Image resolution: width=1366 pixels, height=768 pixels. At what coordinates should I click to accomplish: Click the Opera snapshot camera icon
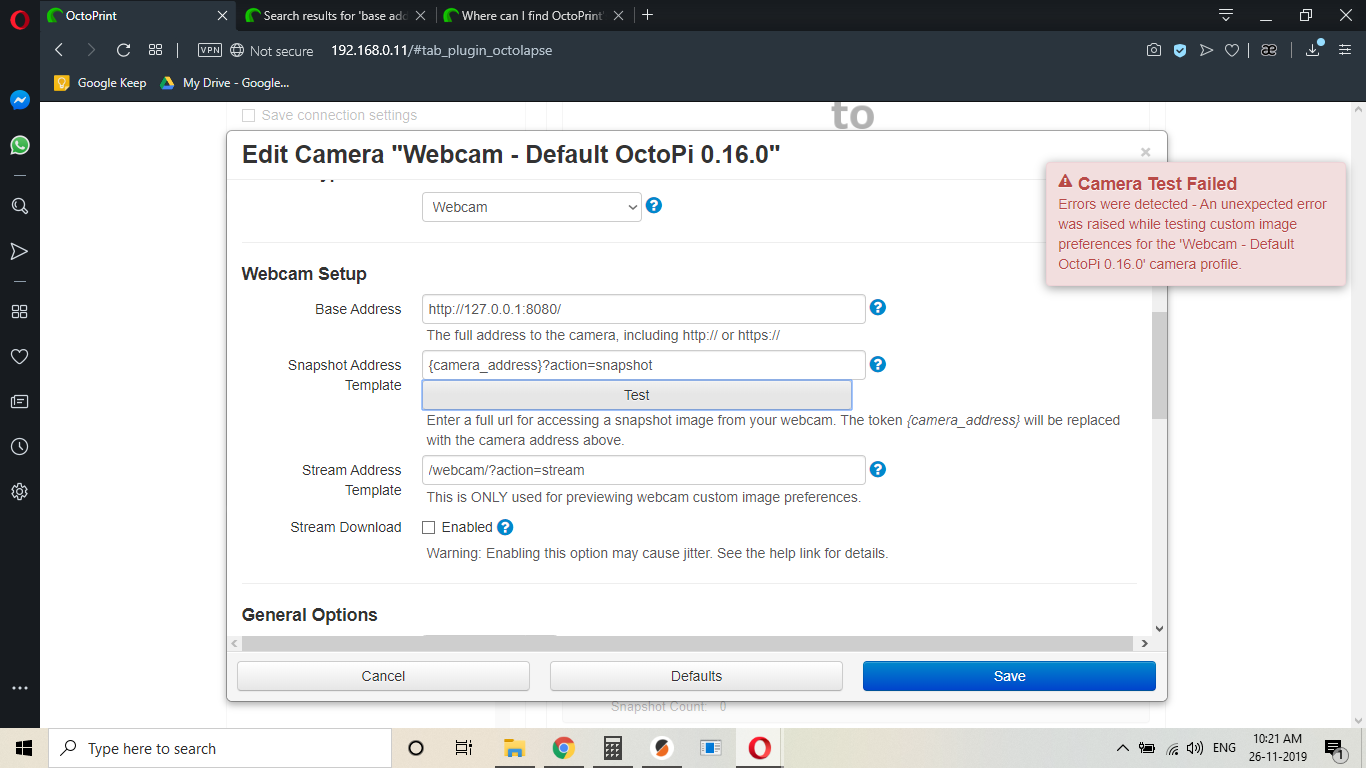tap(1154, 50)
